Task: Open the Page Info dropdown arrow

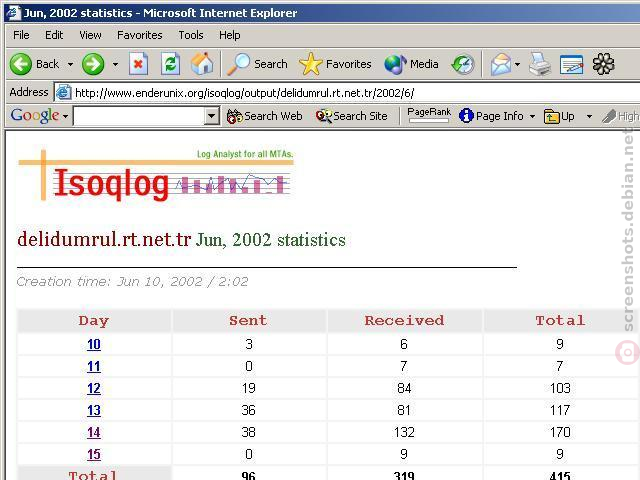Action: click(532, 117)
